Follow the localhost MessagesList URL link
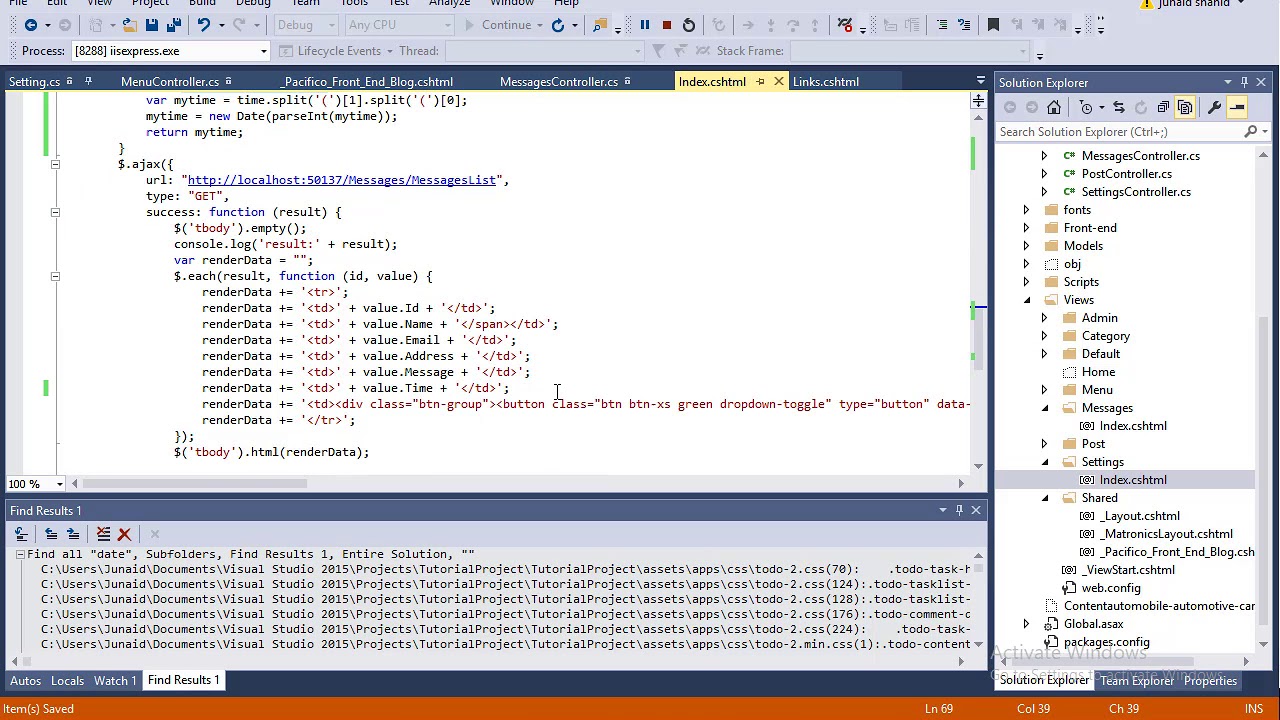 tap(342, 180)
